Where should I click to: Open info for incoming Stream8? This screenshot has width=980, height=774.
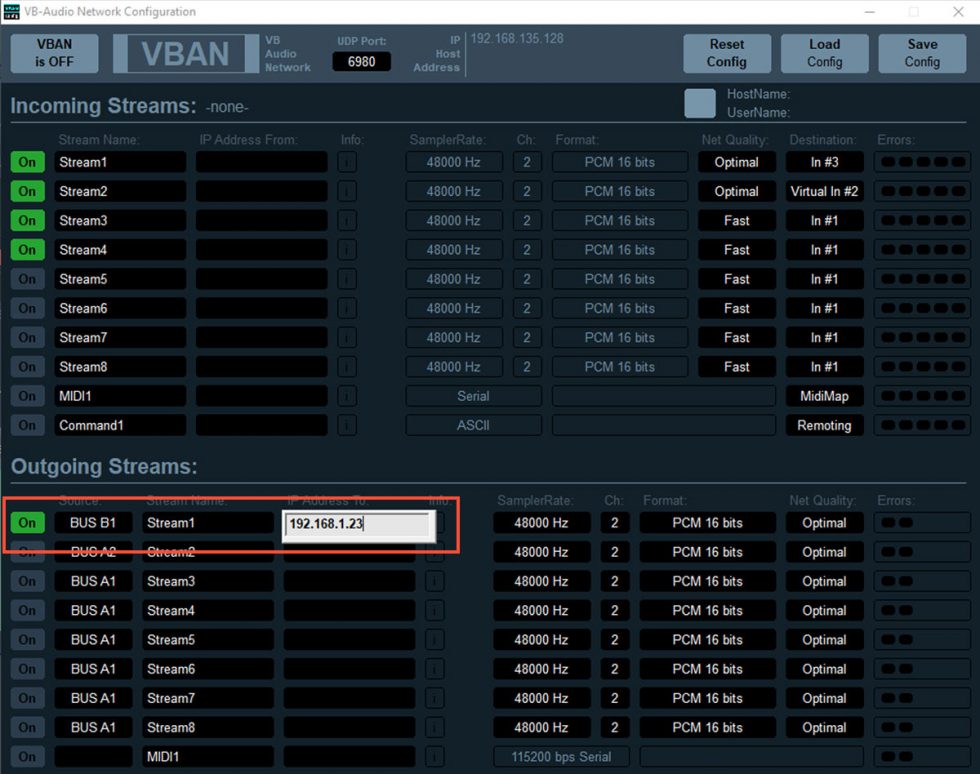point(345,366)
